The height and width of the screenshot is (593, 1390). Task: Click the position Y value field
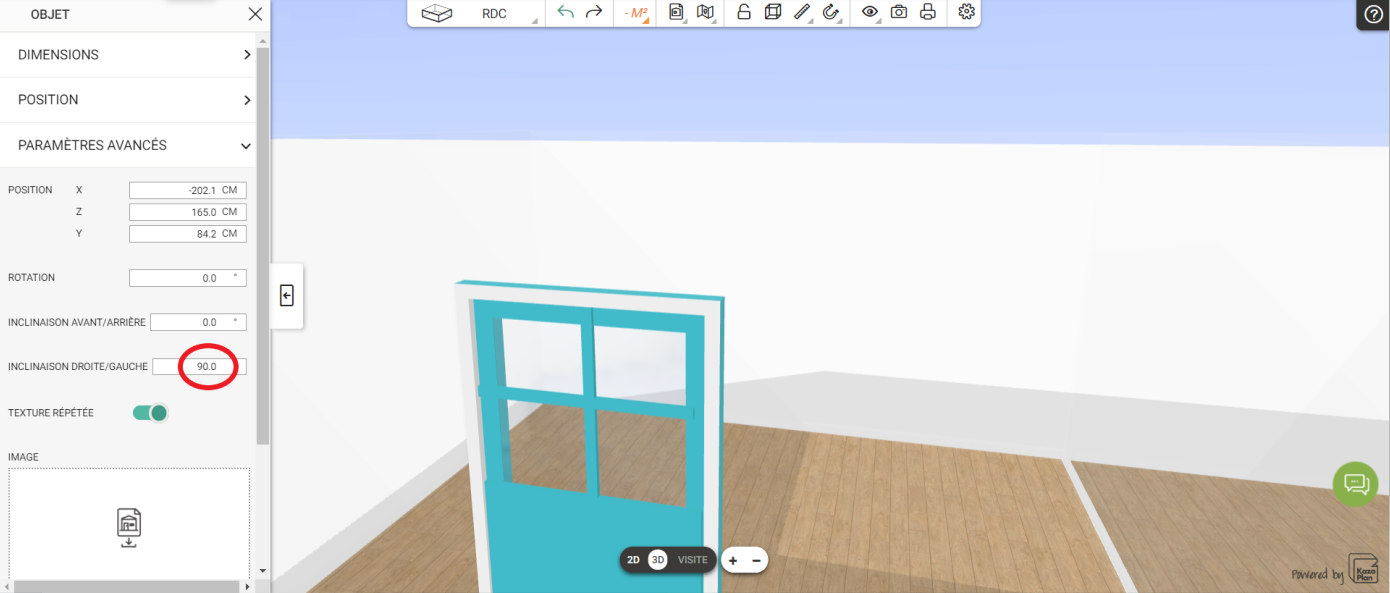(x=188, y=234)
